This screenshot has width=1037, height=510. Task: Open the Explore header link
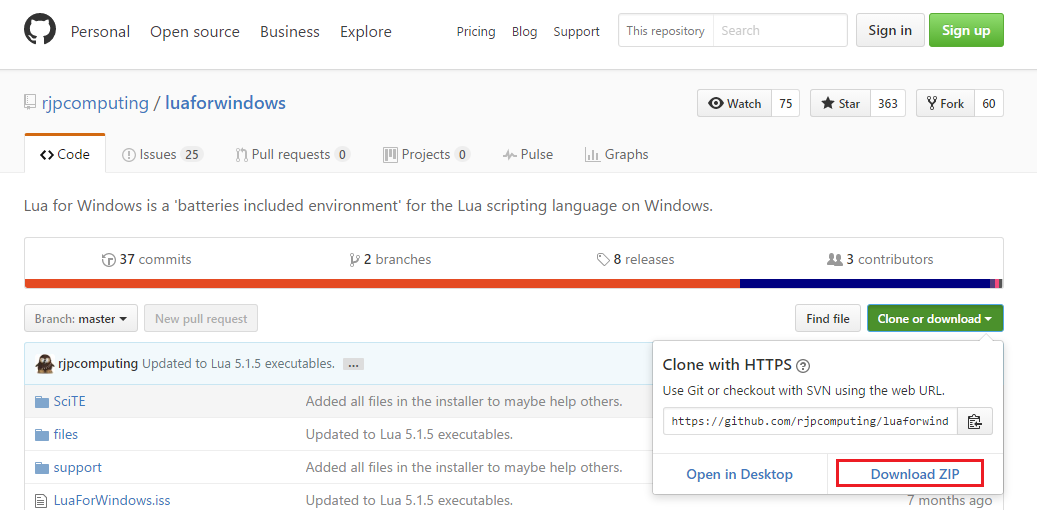[x=366, y=32]
